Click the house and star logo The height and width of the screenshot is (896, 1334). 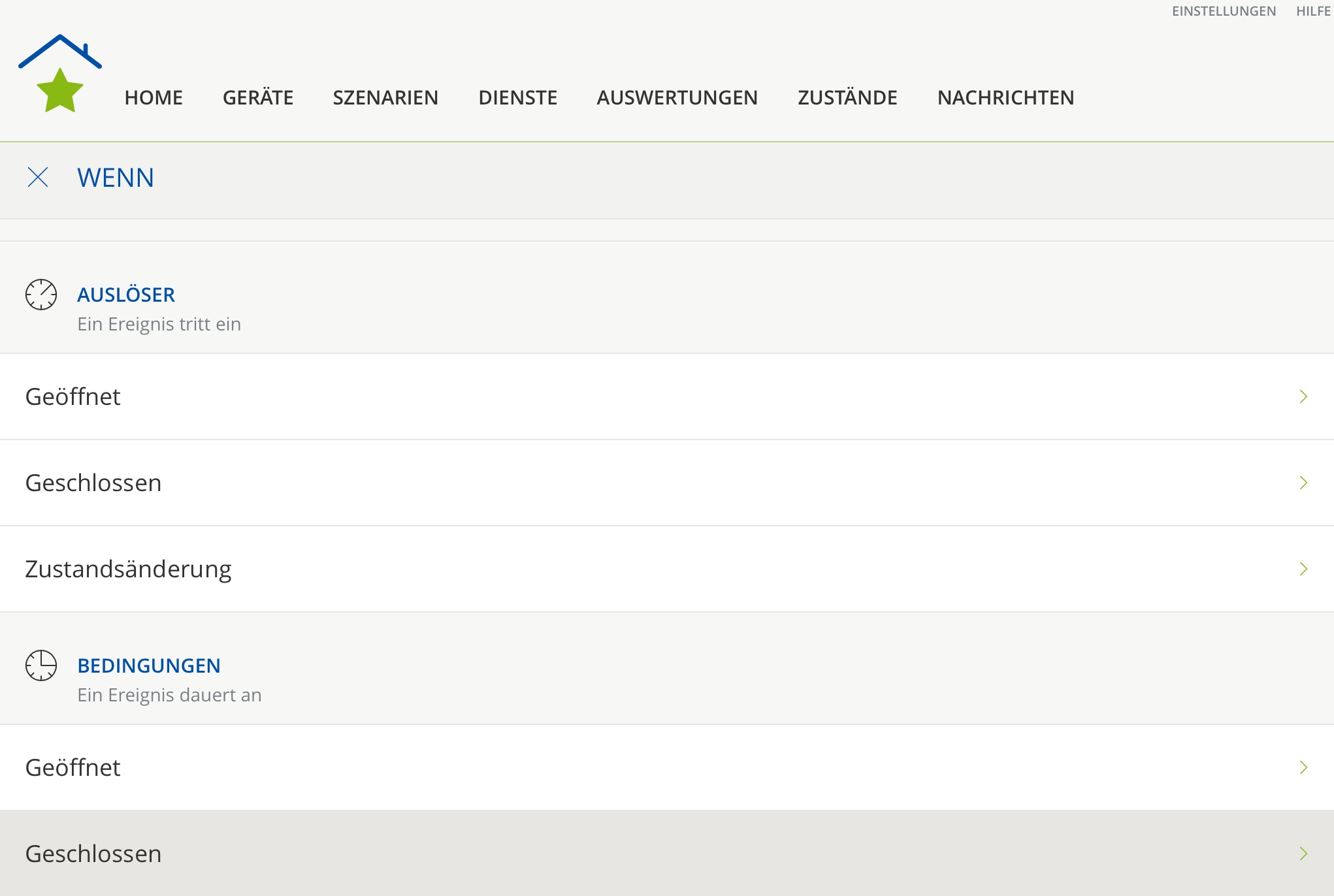[60, 73]
